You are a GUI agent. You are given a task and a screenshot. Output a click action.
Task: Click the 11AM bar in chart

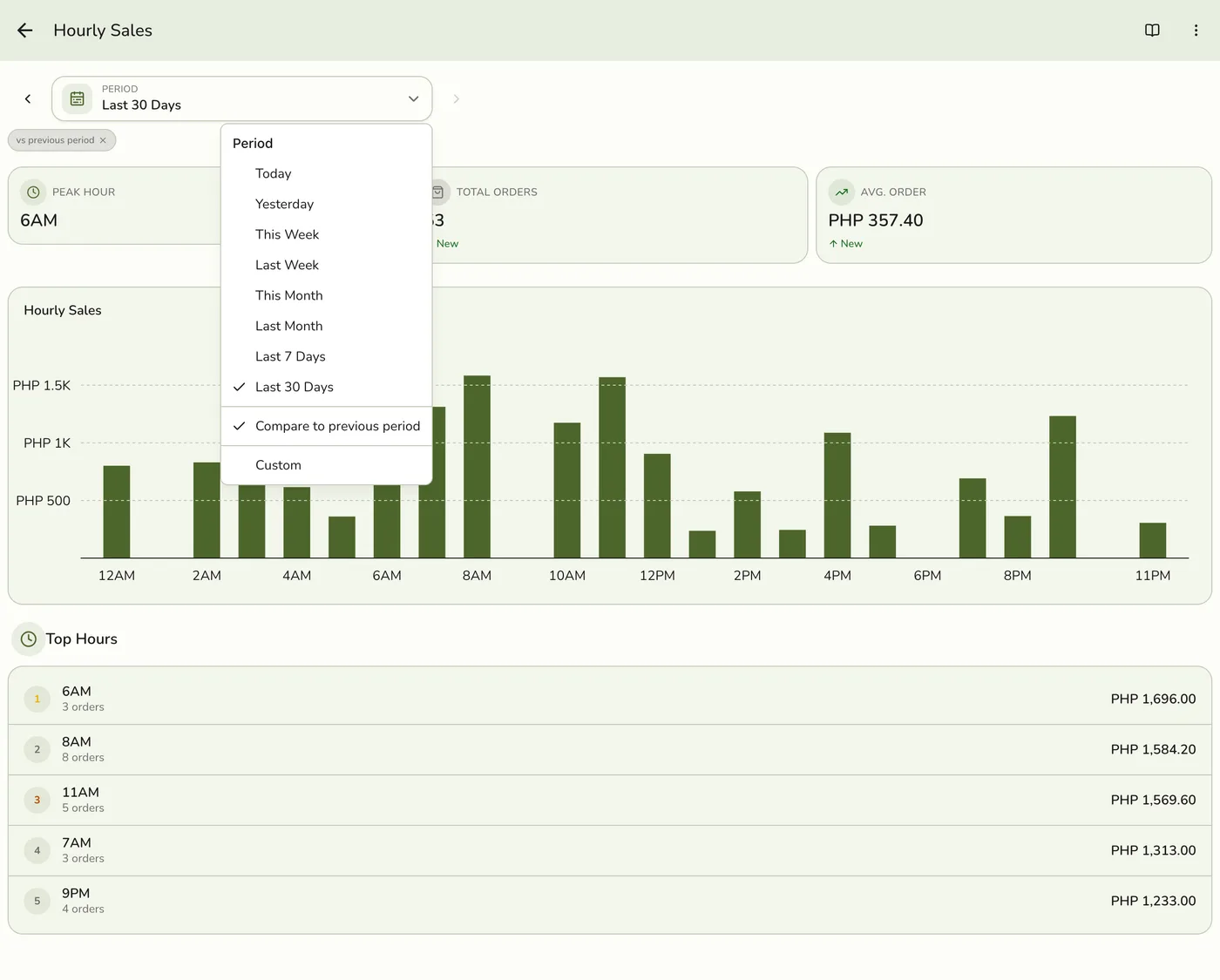coord(612,467)
